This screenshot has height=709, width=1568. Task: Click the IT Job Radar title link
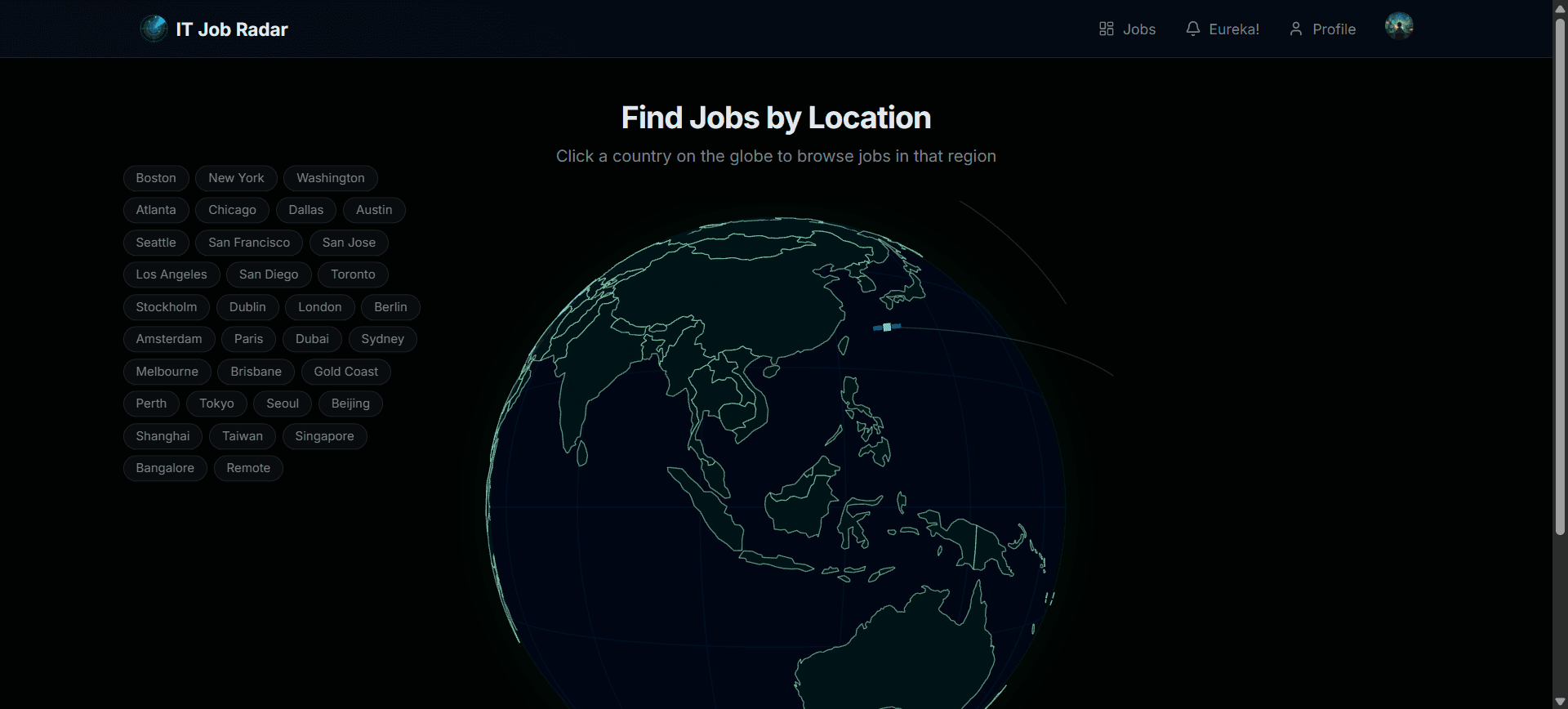(232, 29)
